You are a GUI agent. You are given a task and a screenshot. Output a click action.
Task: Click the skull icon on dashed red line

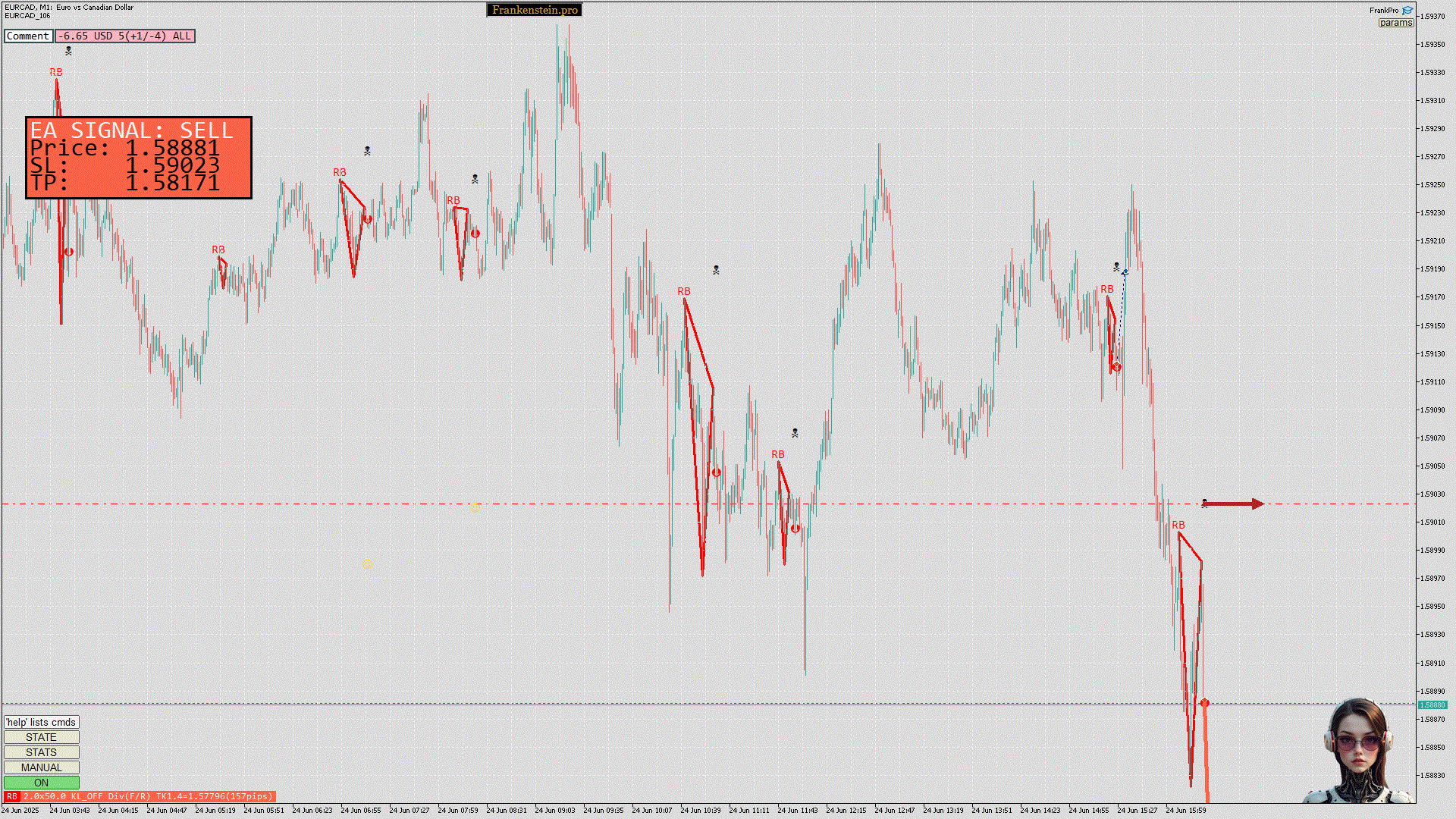pyautogui.click(x=1204, y=503)
